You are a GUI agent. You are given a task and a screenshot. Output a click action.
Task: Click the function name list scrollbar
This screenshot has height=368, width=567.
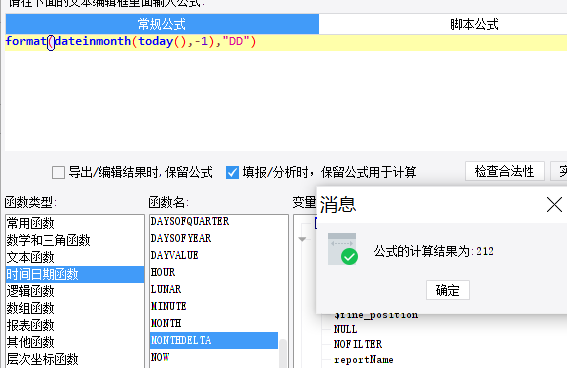coord(283,353)
